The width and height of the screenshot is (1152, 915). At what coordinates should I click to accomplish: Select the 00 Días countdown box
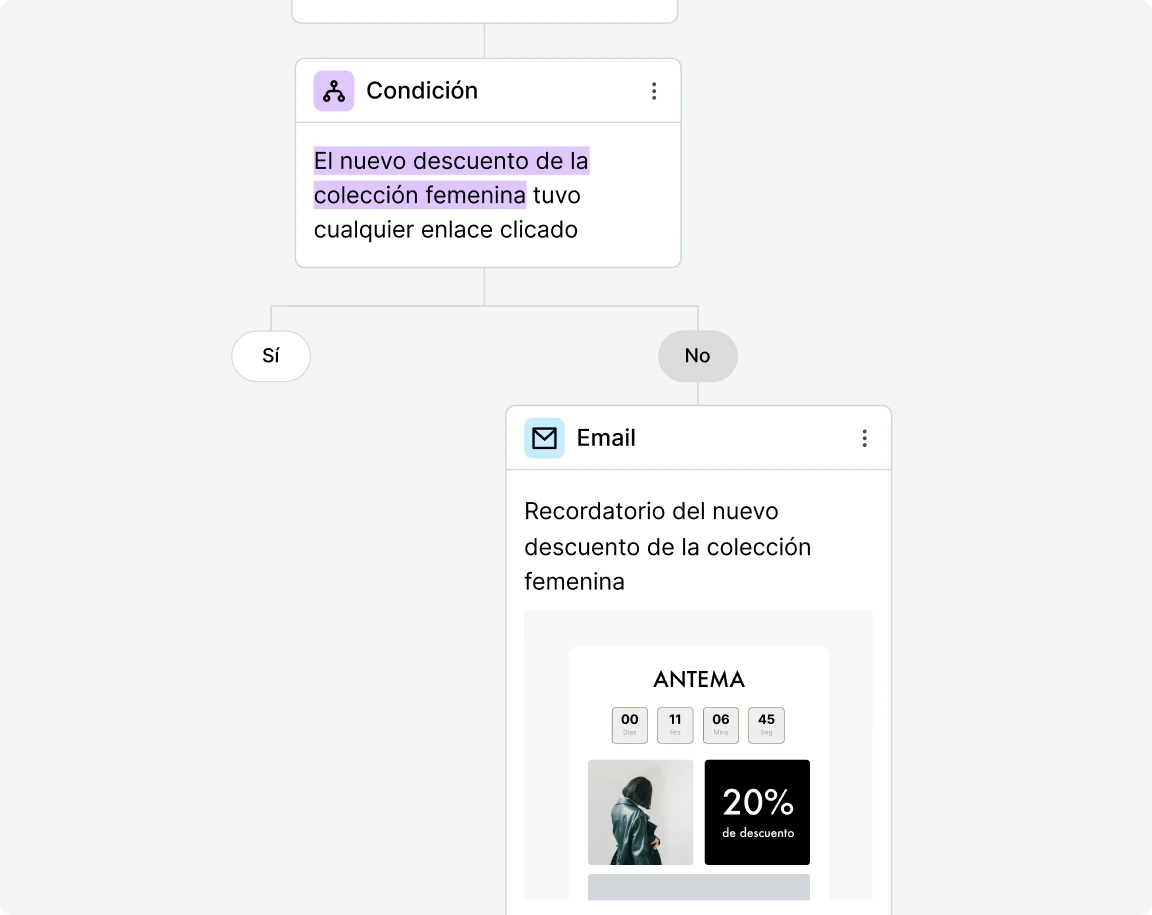point(629,725)
